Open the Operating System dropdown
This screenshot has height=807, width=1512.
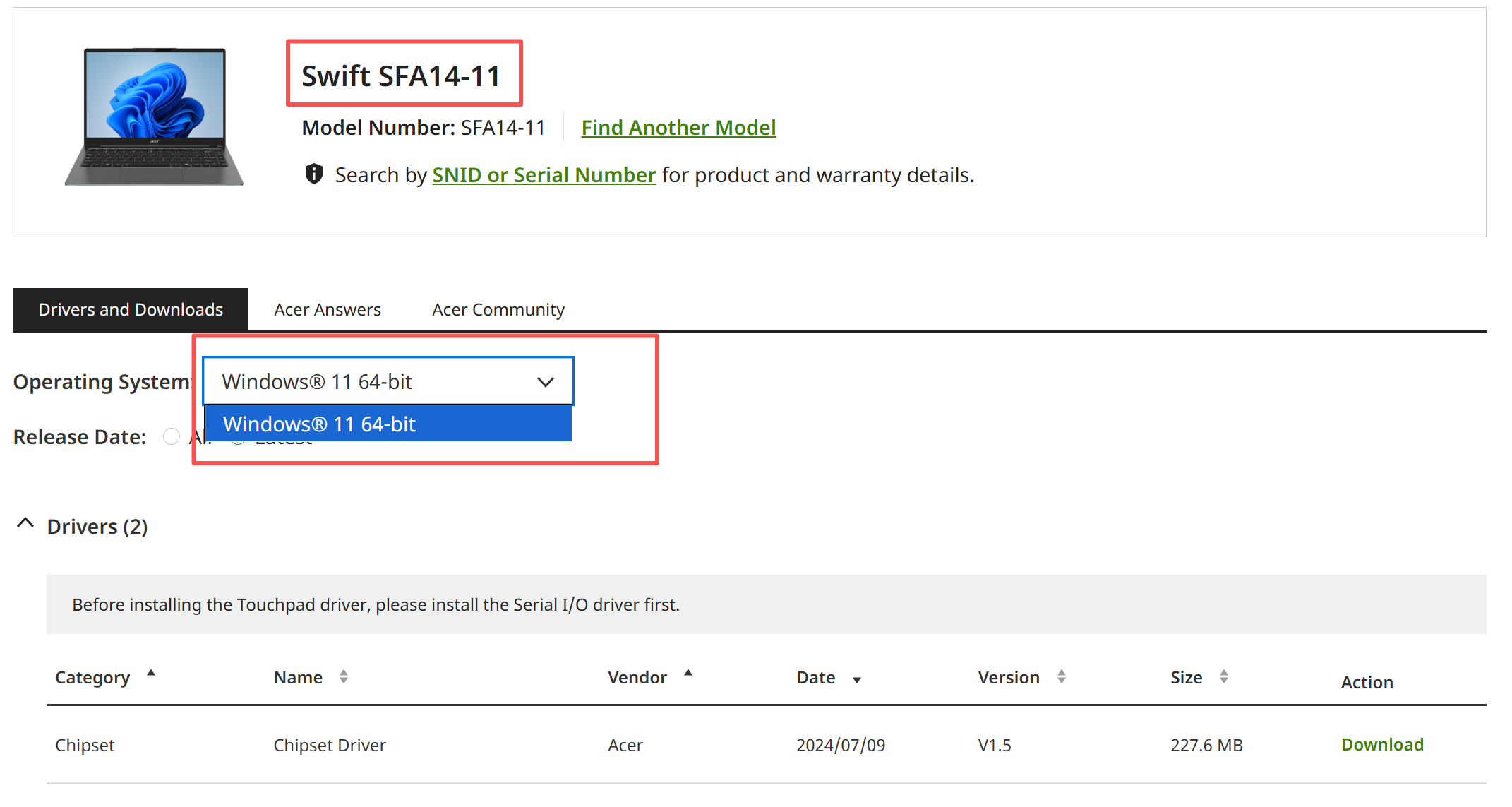pyautogui.click(x=388, y=381)
